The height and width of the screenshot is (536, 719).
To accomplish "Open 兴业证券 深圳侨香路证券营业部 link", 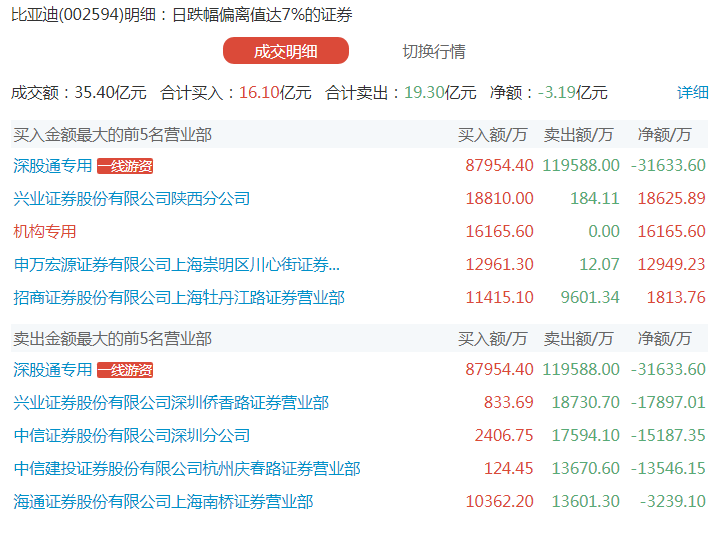I will pyautogui.click(x=171, y=403).
